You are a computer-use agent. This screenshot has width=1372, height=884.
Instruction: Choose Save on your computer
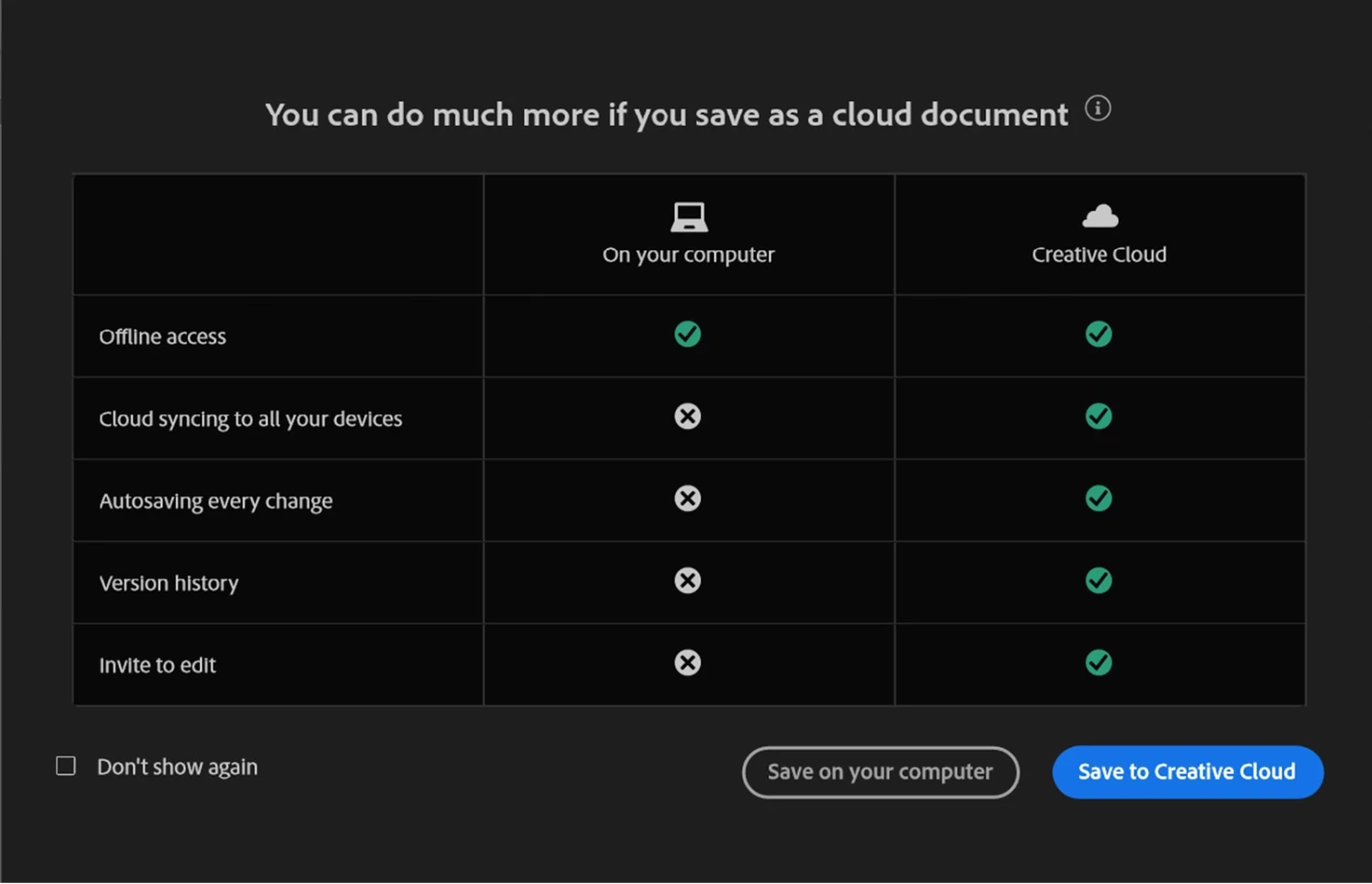880,772
